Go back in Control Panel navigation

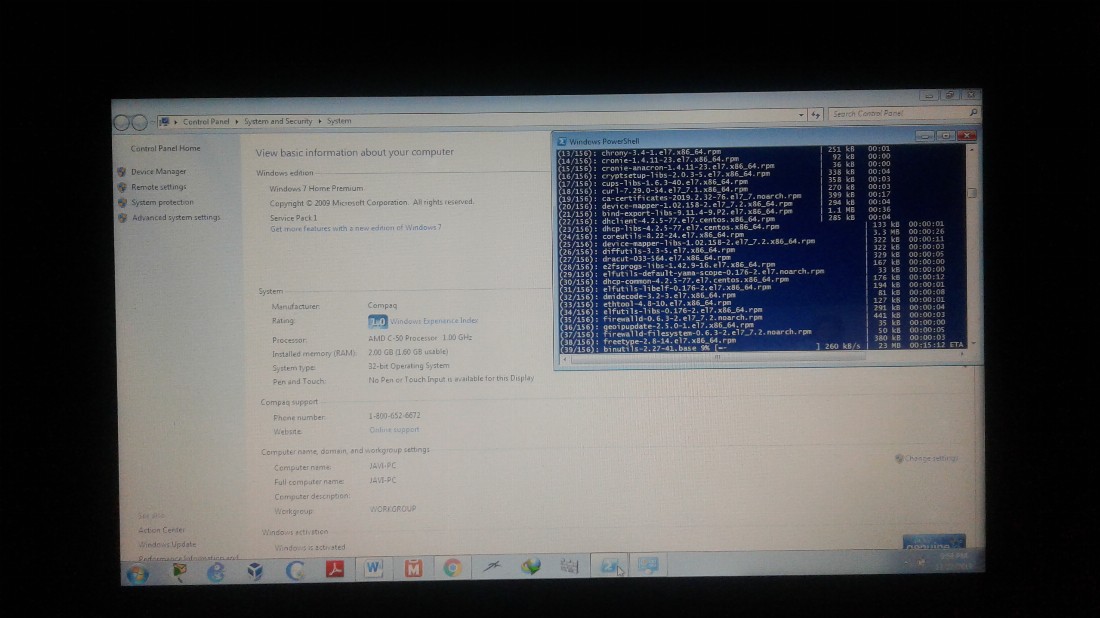click(121, 123)
